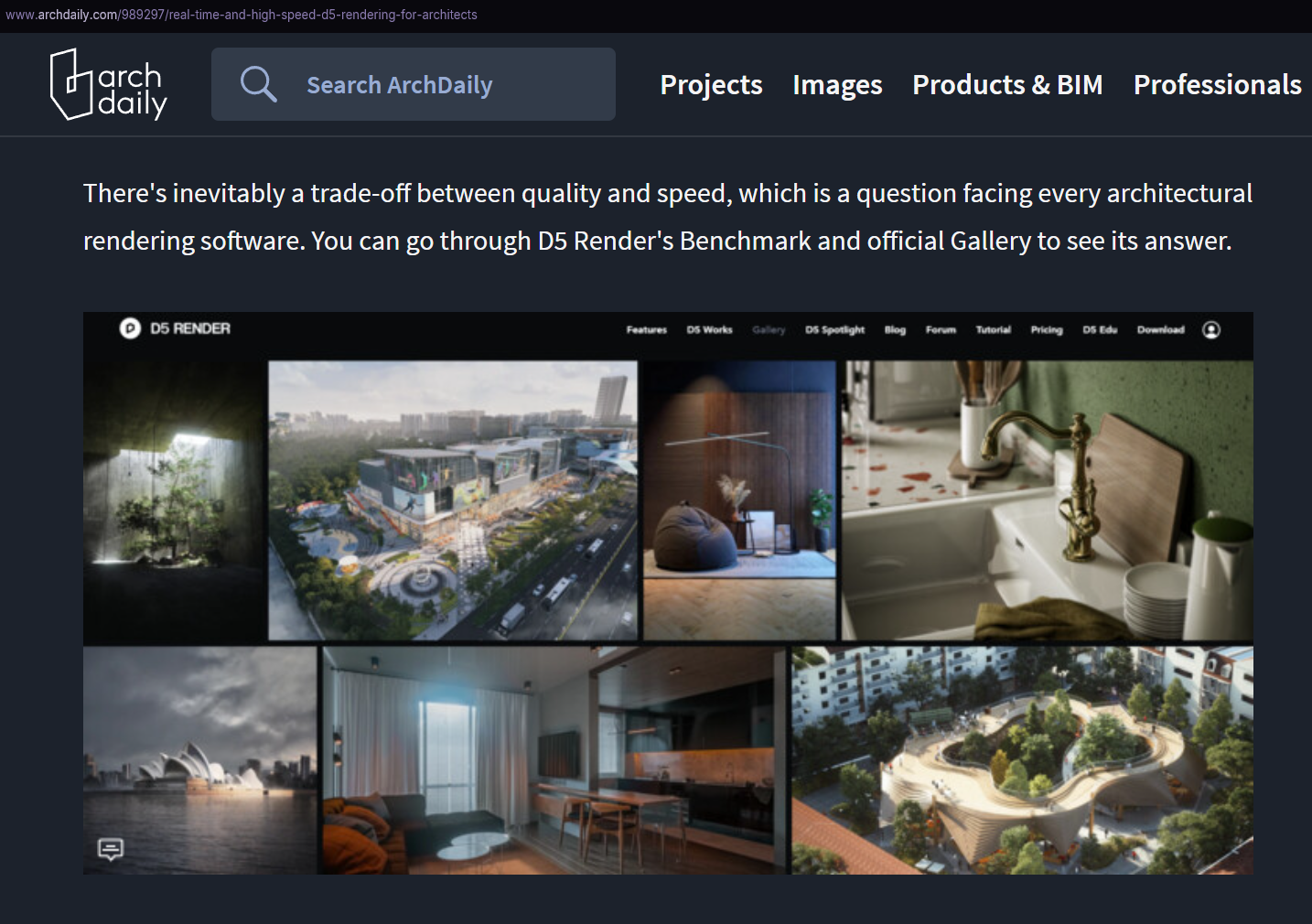Click the Gallery nav item
Image resolution: width=1312 pixels, height=924 pixels.
pyautogui.click(x=769, y=329)
